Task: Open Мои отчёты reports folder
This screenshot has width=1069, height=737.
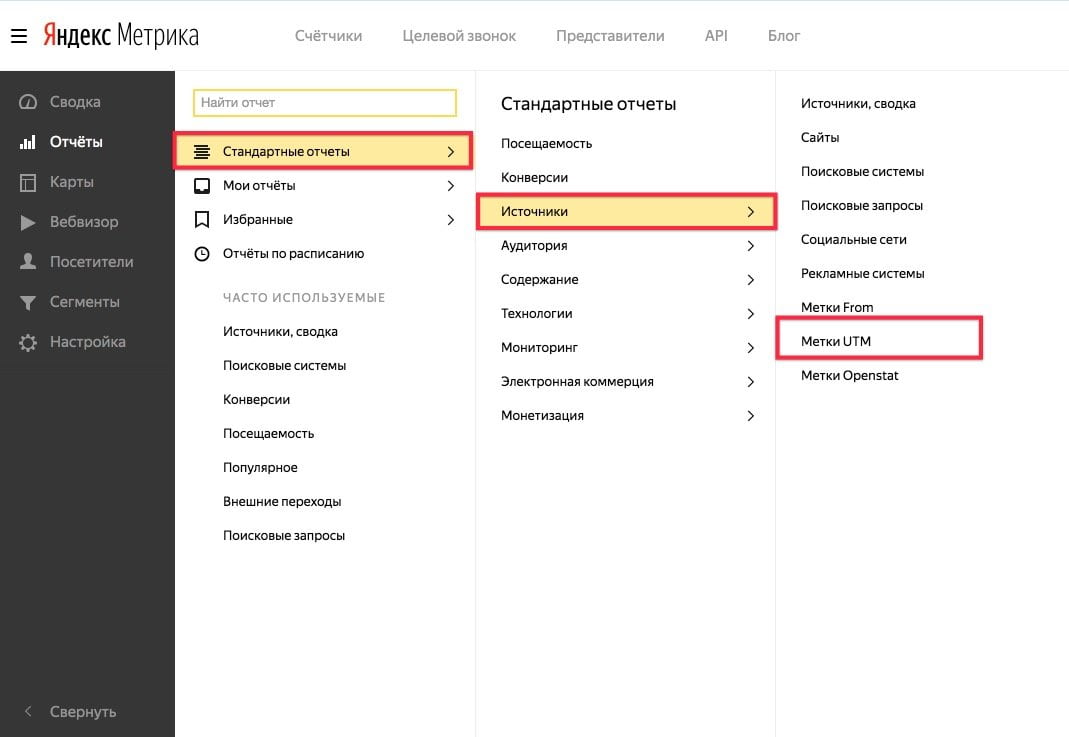Action: 259,186
